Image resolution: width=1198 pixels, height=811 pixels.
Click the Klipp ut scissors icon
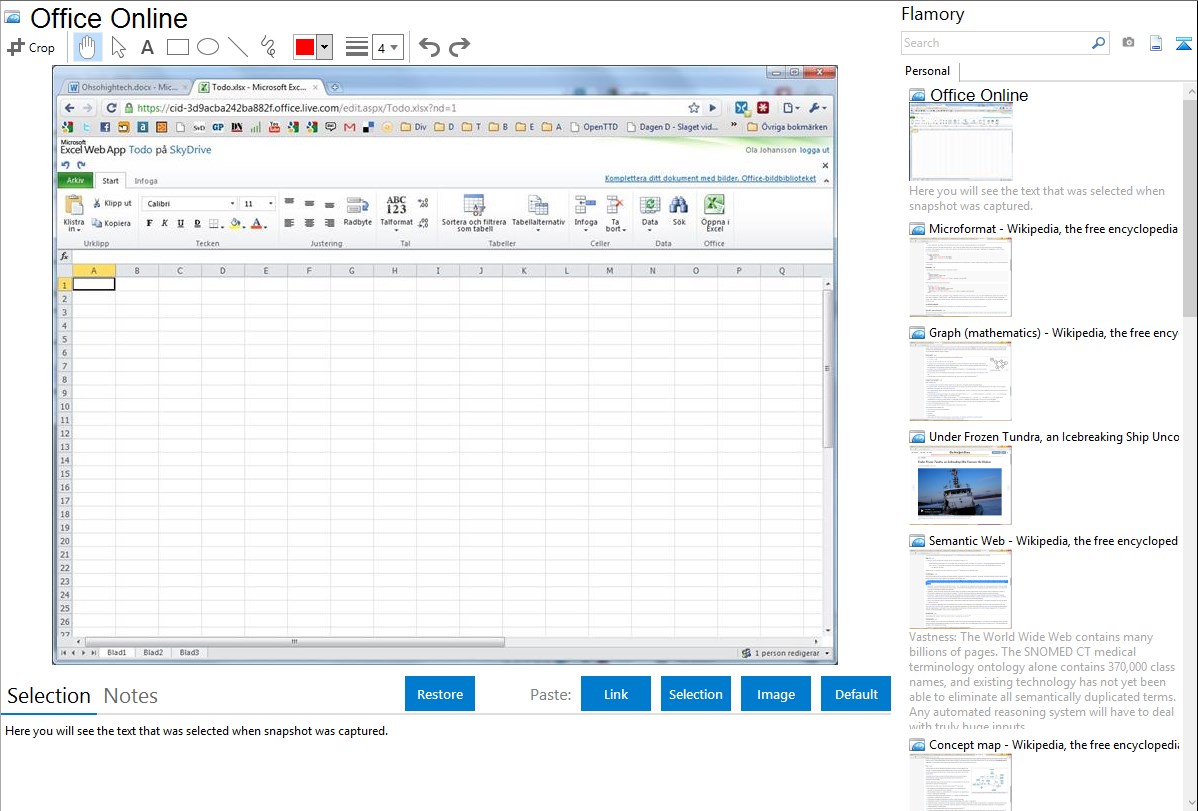pos(97,203)
